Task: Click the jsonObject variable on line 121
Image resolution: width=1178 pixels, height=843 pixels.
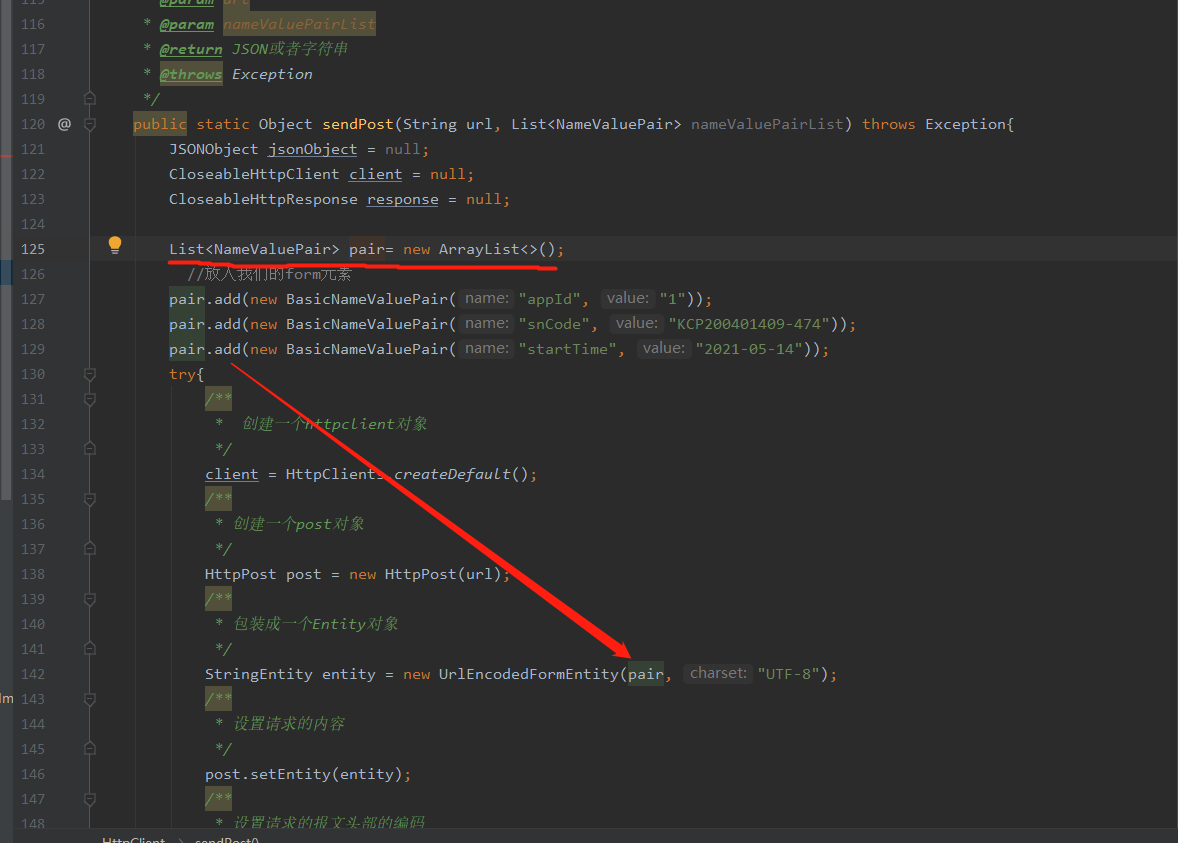Action: (313, 149)
